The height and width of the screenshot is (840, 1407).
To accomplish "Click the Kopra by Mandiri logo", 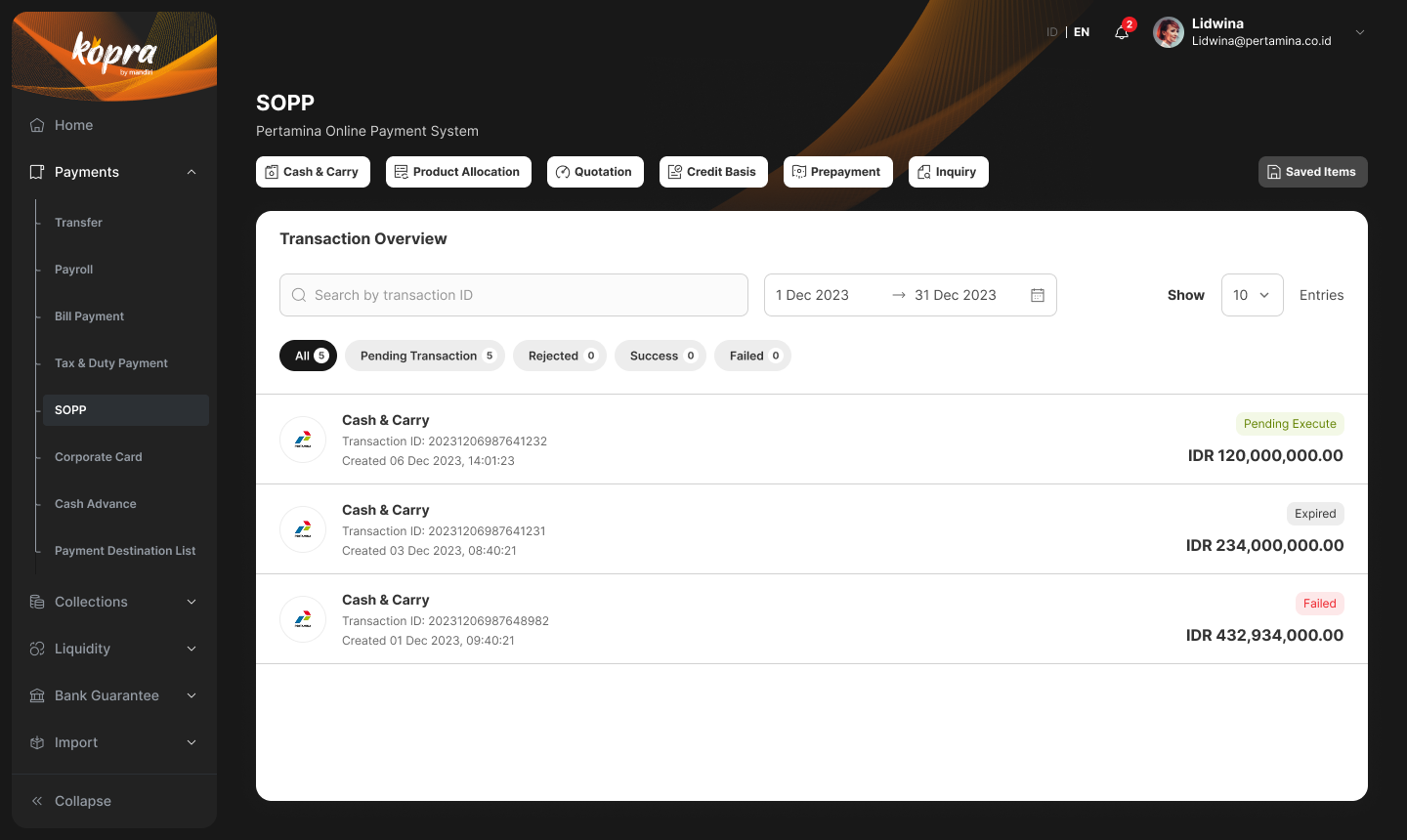I will click(x=114, y=53).
